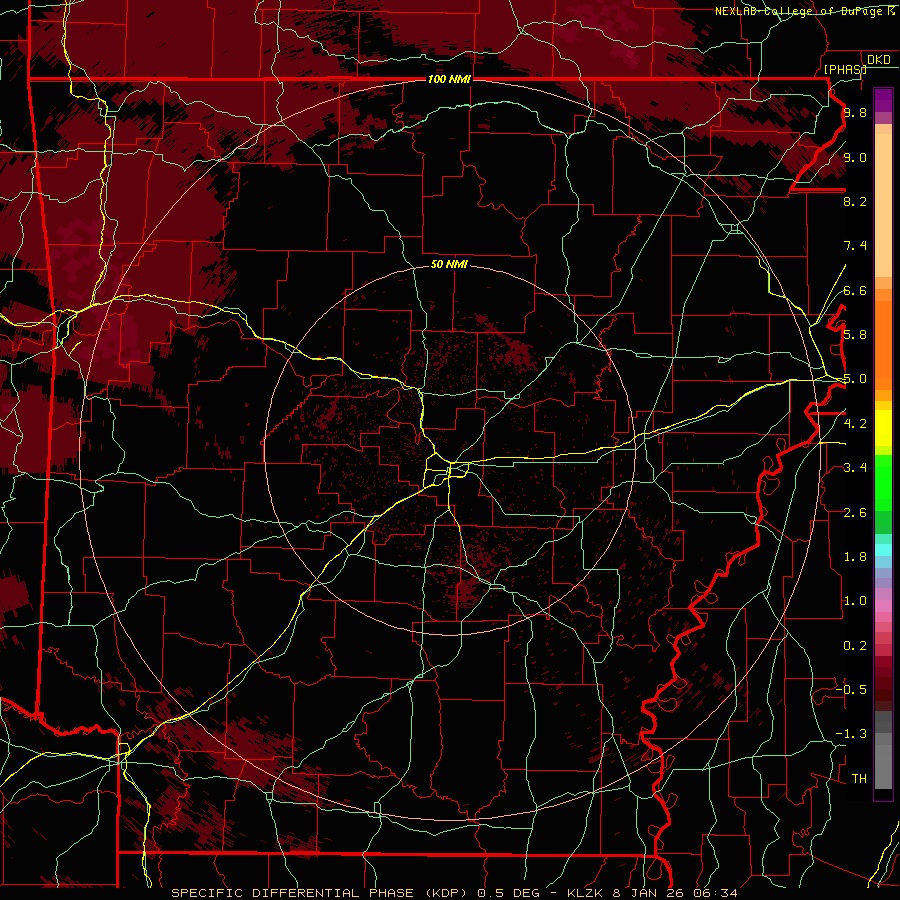Viewport: 900px width, 900px height.
Task: Click the -1.3 value on color scale
Action: click(x=851, y=734)
